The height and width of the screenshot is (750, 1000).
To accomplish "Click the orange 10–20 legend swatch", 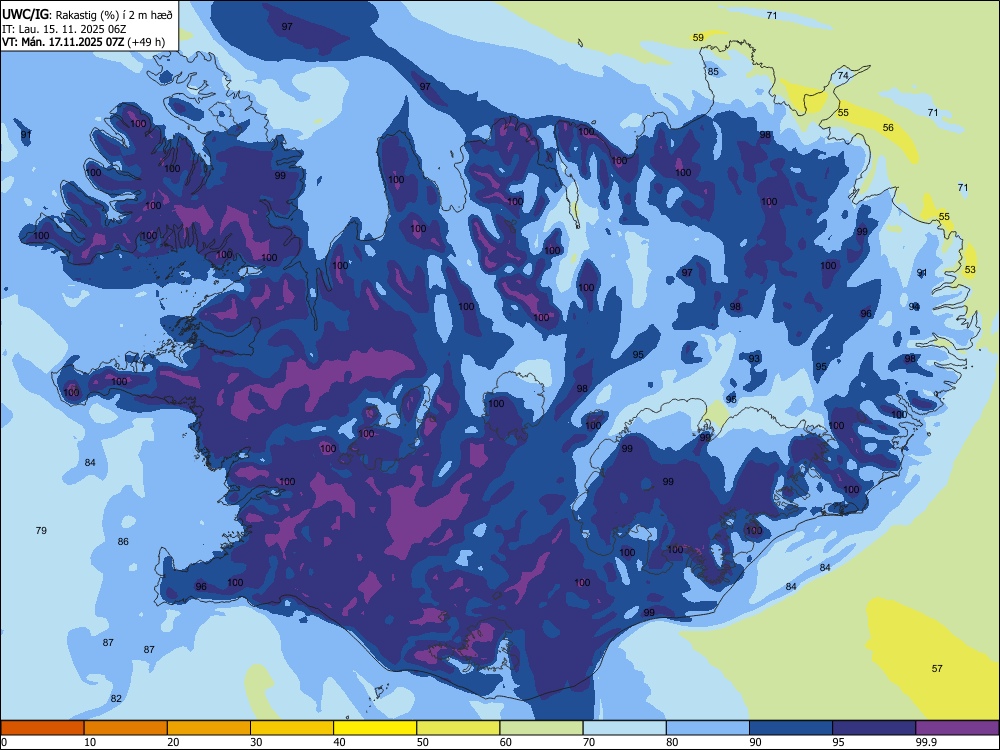I will click(126, 728).
